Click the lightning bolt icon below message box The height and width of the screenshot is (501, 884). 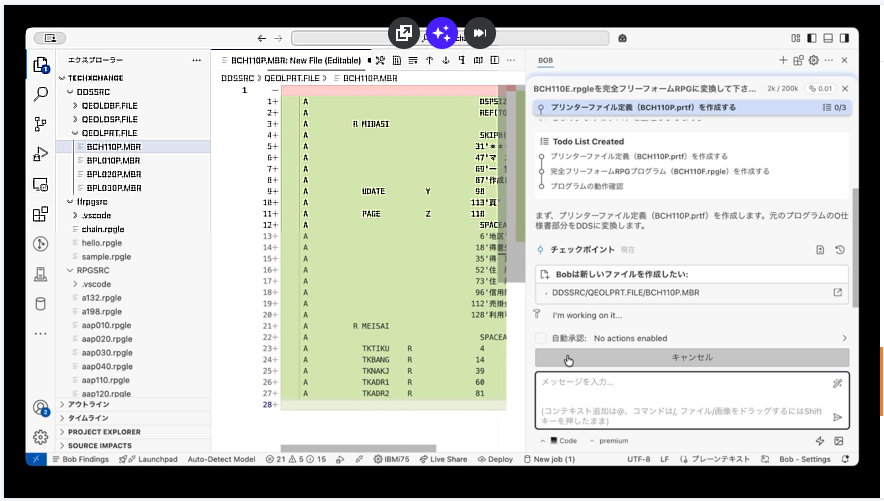(820, 441)
